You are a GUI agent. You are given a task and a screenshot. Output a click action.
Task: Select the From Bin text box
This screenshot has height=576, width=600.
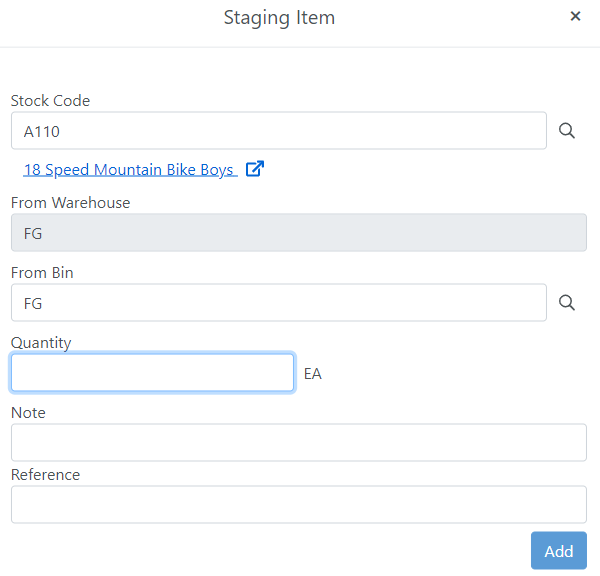pyautogui.click(x=278, y=303)
